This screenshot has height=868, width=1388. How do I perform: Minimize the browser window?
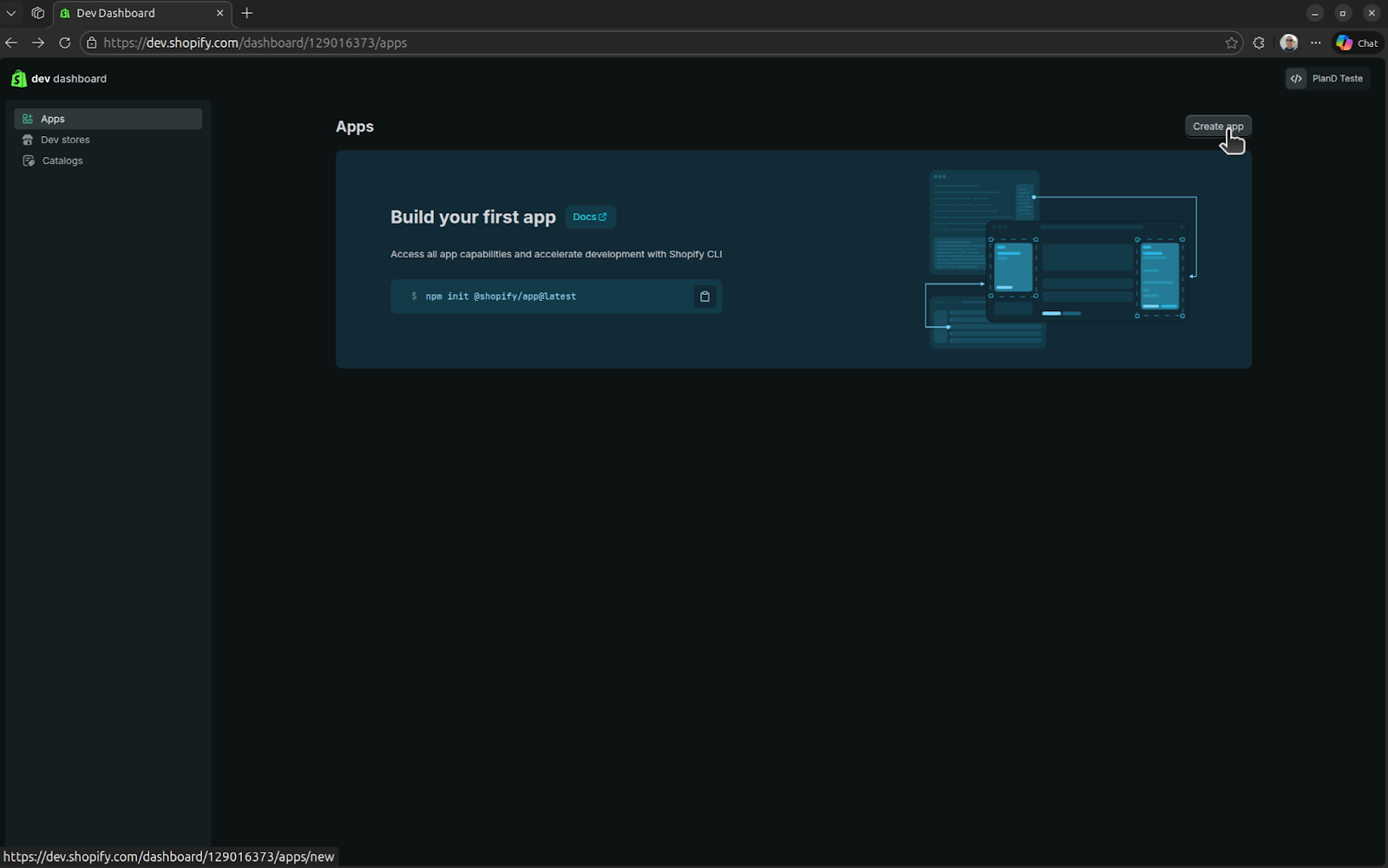point(1315,13)
